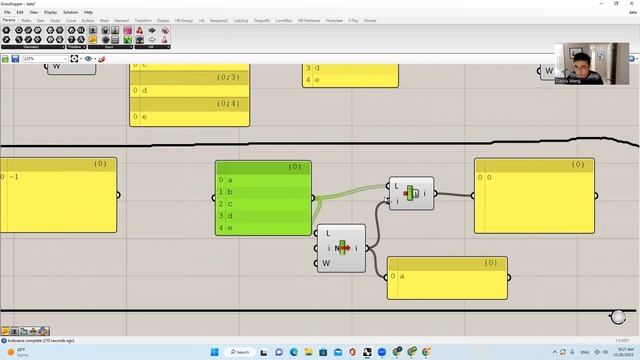Click item '2 c' in green panel

(263, 204)
